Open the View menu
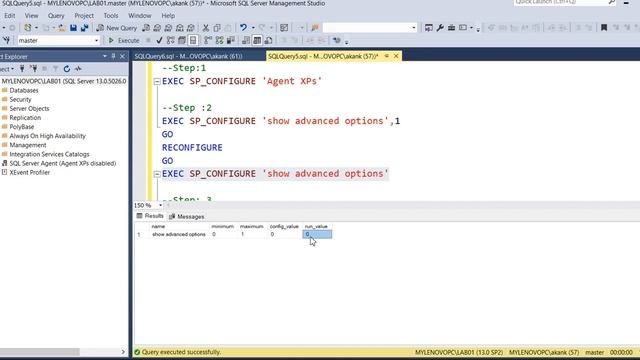The image size is (640, 360). tap(31, 16)
